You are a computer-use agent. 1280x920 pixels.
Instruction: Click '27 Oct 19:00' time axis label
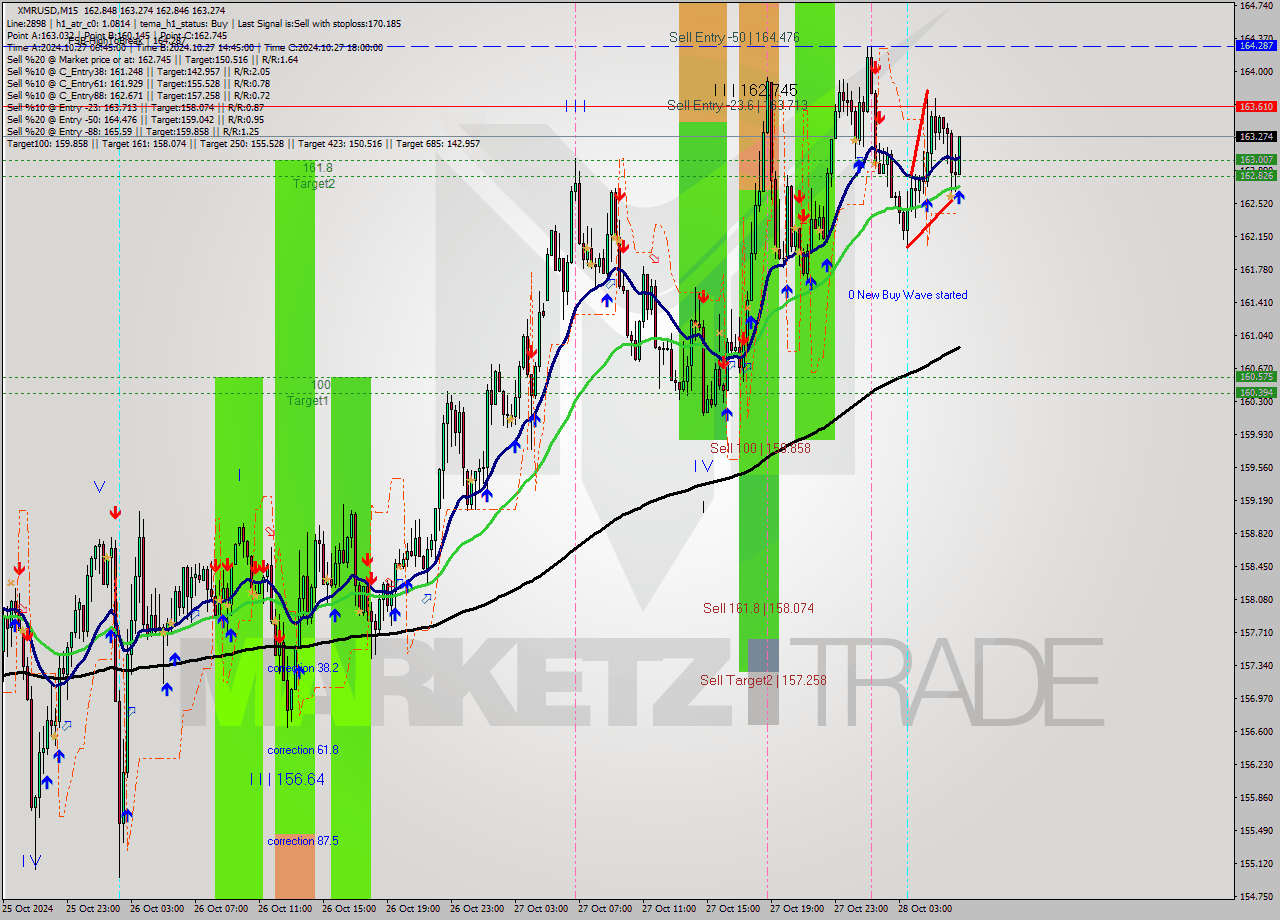(798, 909)
